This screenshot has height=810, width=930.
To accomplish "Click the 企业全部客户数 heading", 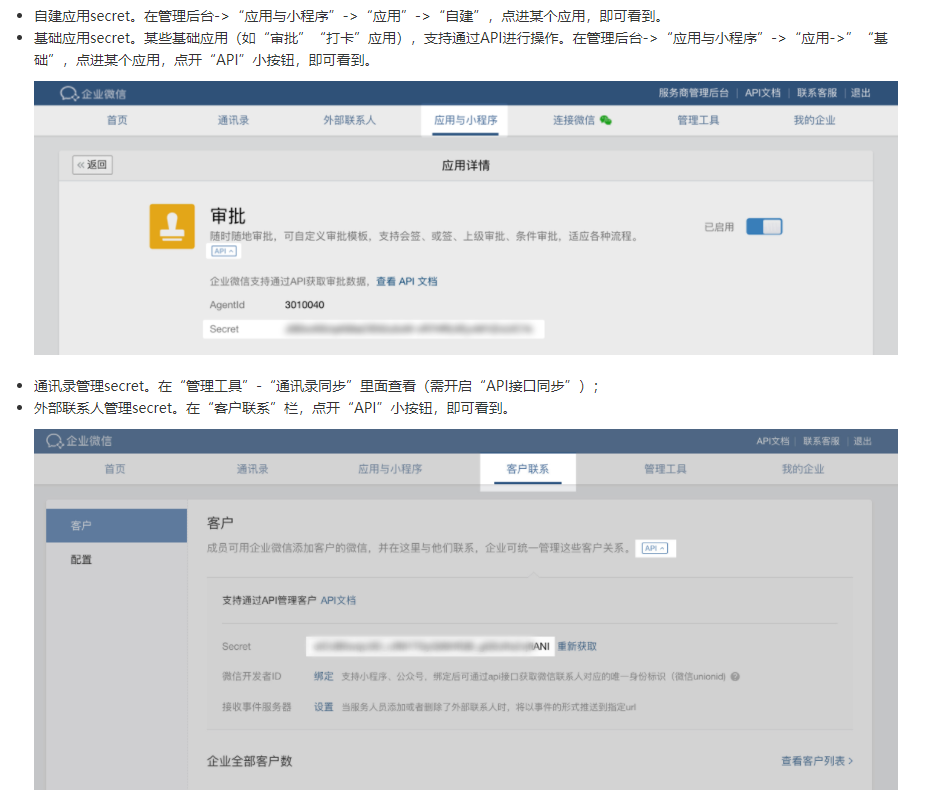I will point(250,761).
